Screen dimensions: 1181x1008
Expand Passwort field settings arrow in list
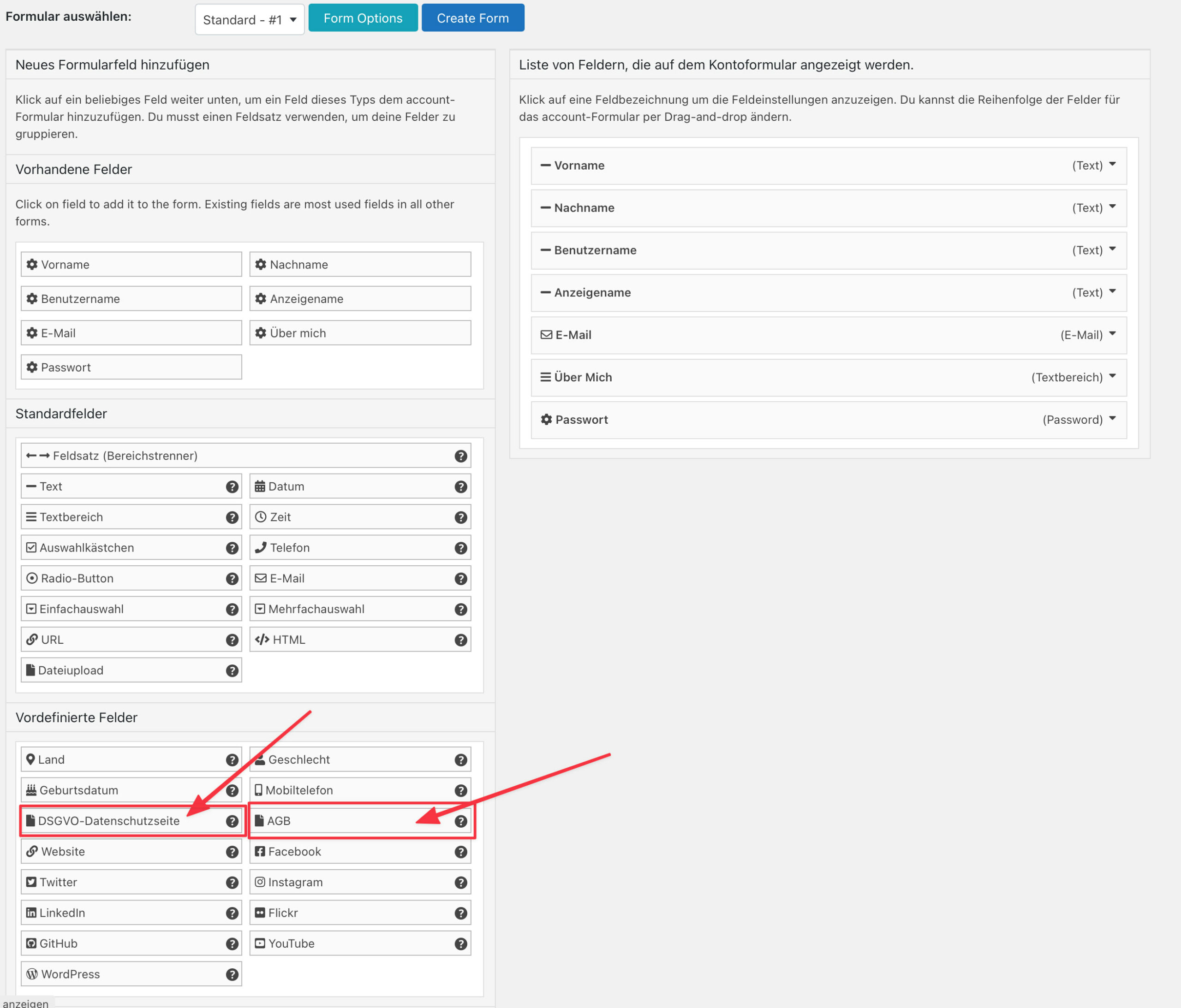click(1113, 419)
